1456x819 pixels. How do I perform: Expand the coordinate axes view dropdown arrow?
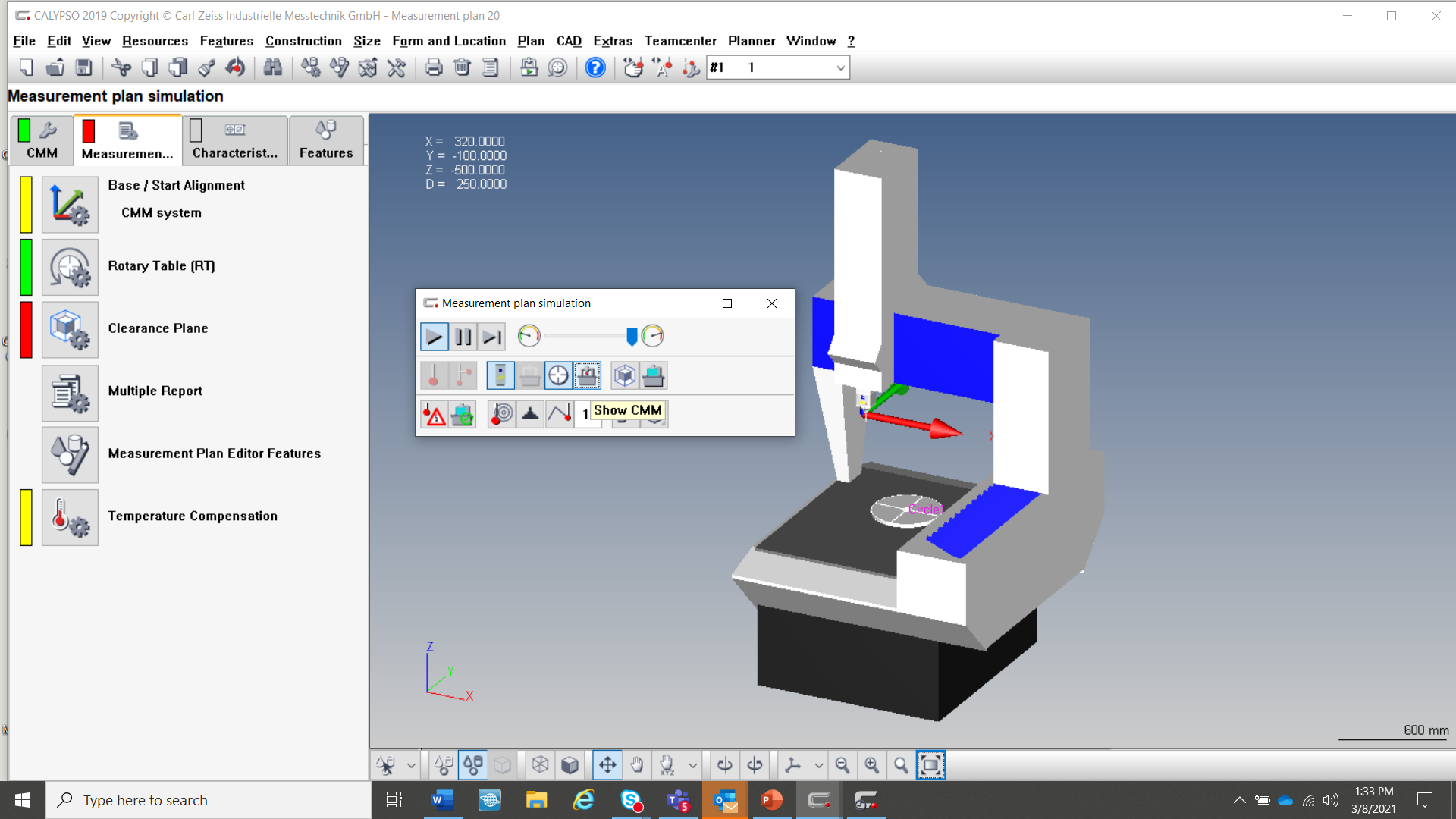coord(818,765)
